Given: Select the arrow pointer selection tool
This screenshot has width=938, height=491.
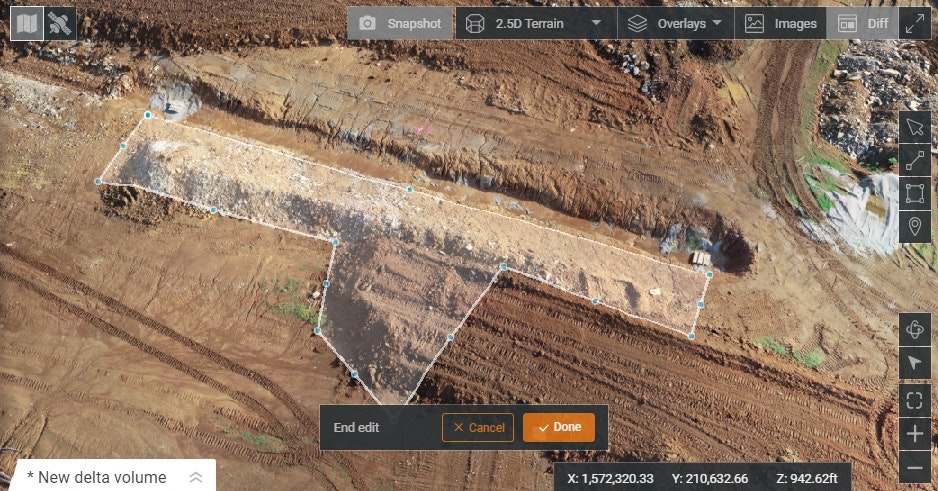Looking at the screenshot, I should (x=914, y=127).
